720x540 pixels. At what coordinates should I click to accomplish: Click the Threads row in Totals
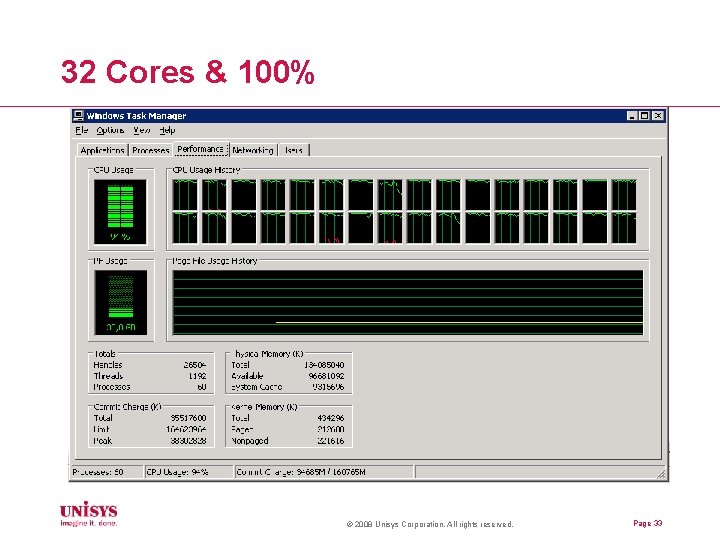(150, 376)
